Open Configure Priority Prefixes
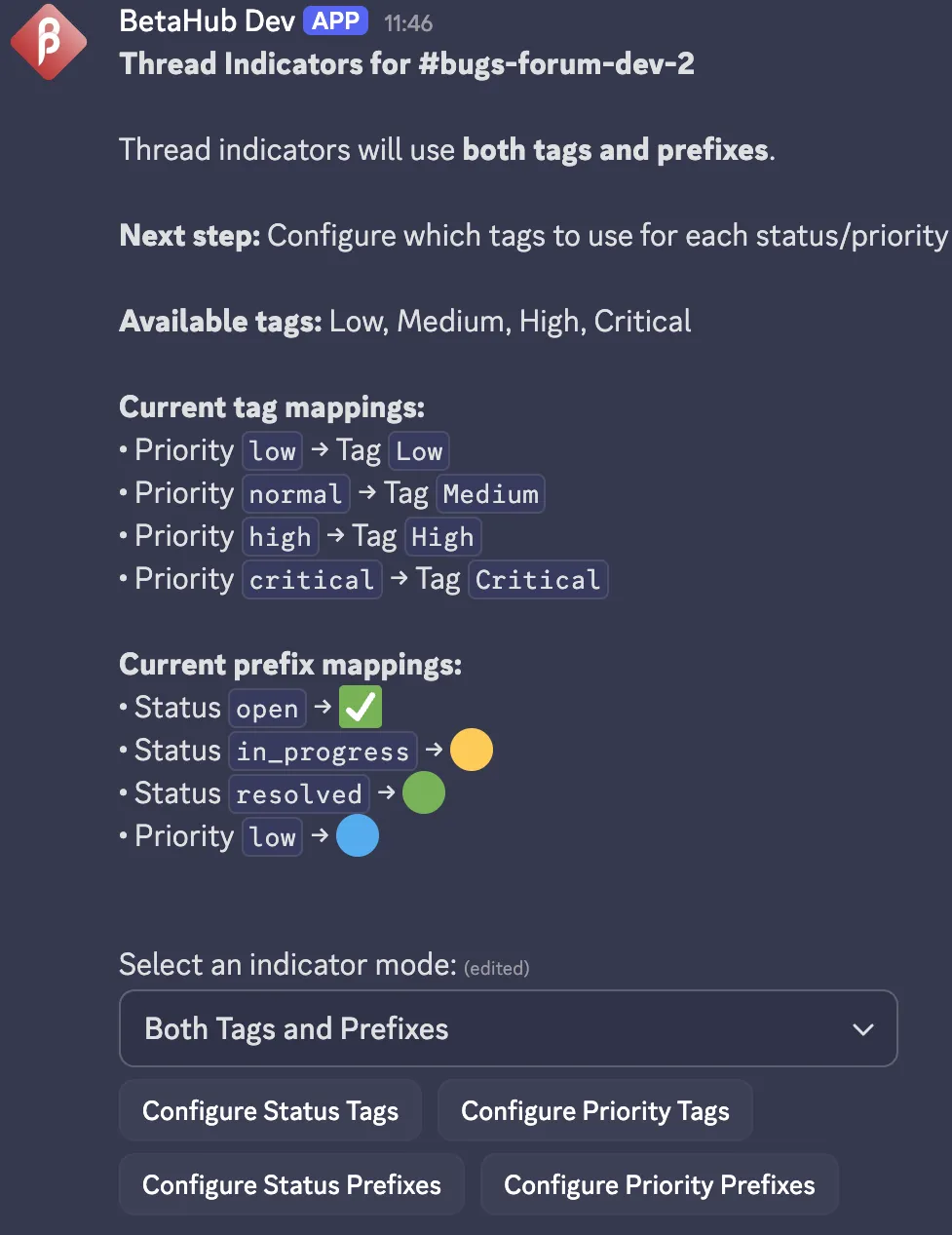 (659, 1184)
